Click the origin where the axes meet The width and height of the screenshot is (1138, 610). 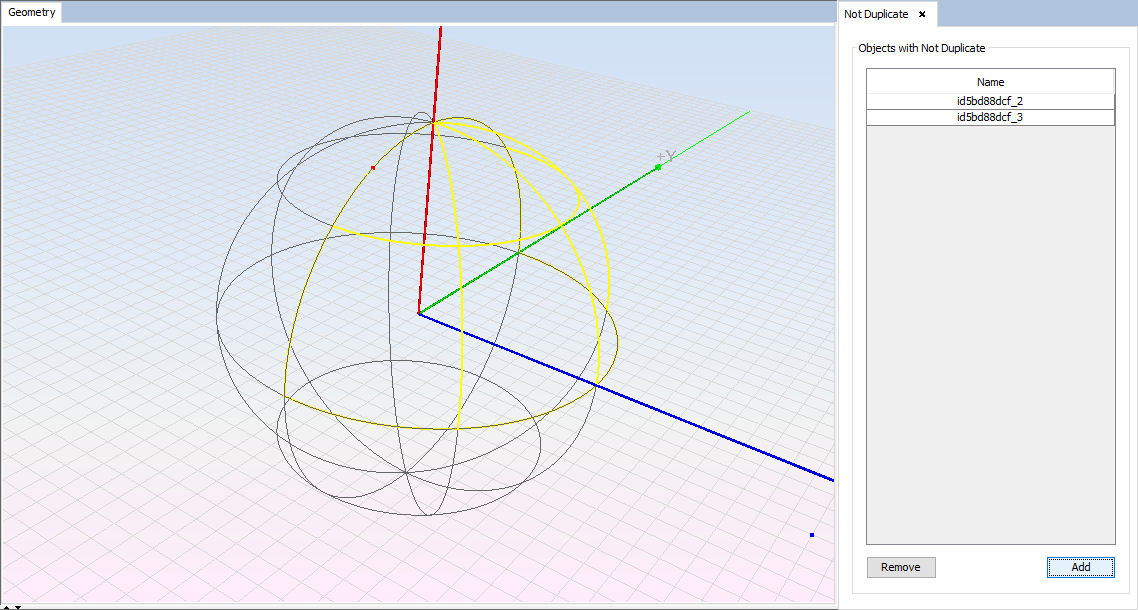point(418,313)
